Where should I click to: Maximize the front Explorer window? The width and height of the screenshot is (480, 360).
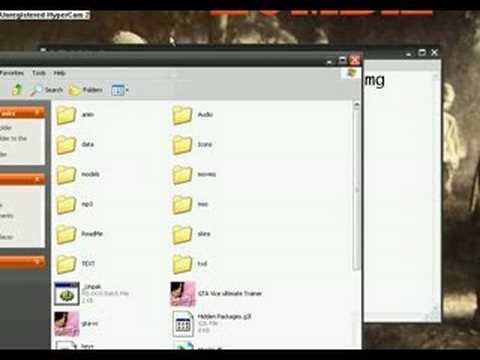[x=342, y=61]
